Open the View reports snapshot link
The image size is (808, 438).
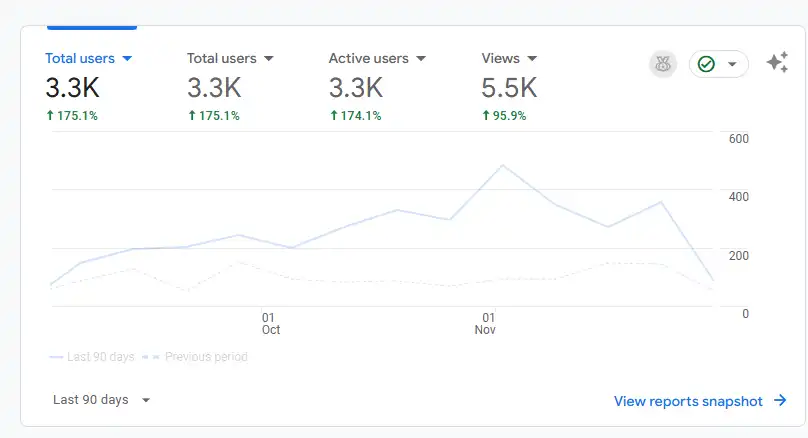(688, 401)
